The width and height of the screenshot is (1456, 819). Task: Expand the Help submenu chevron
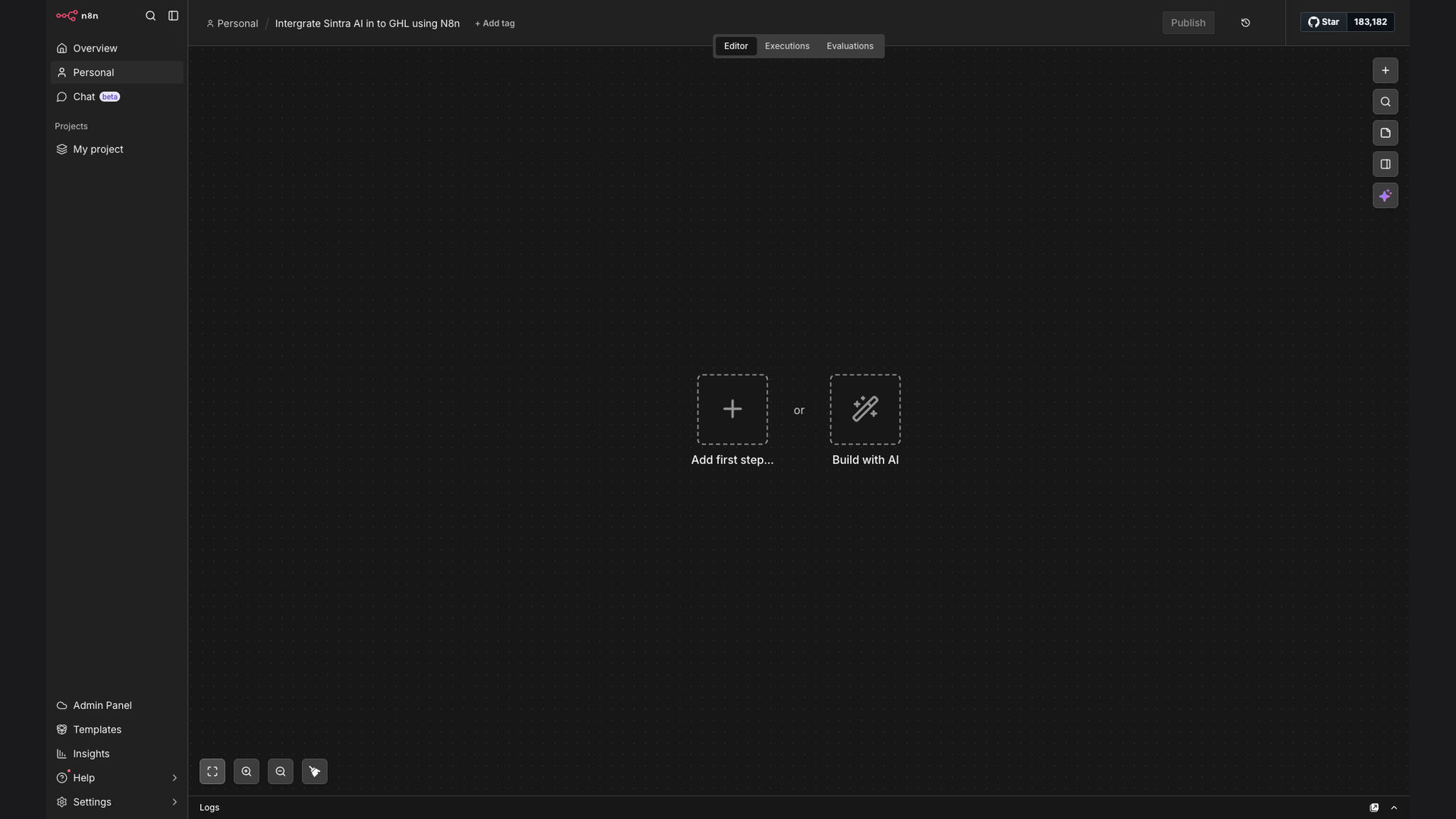[174, 778]
